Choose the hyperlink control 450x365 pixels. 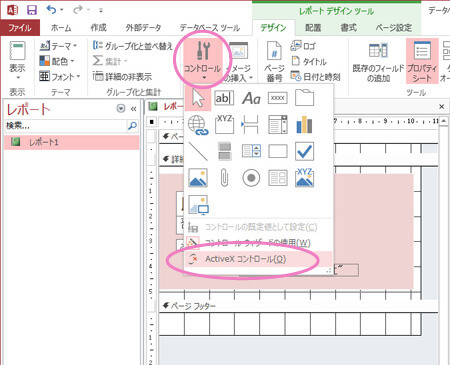tap(198, 125)
